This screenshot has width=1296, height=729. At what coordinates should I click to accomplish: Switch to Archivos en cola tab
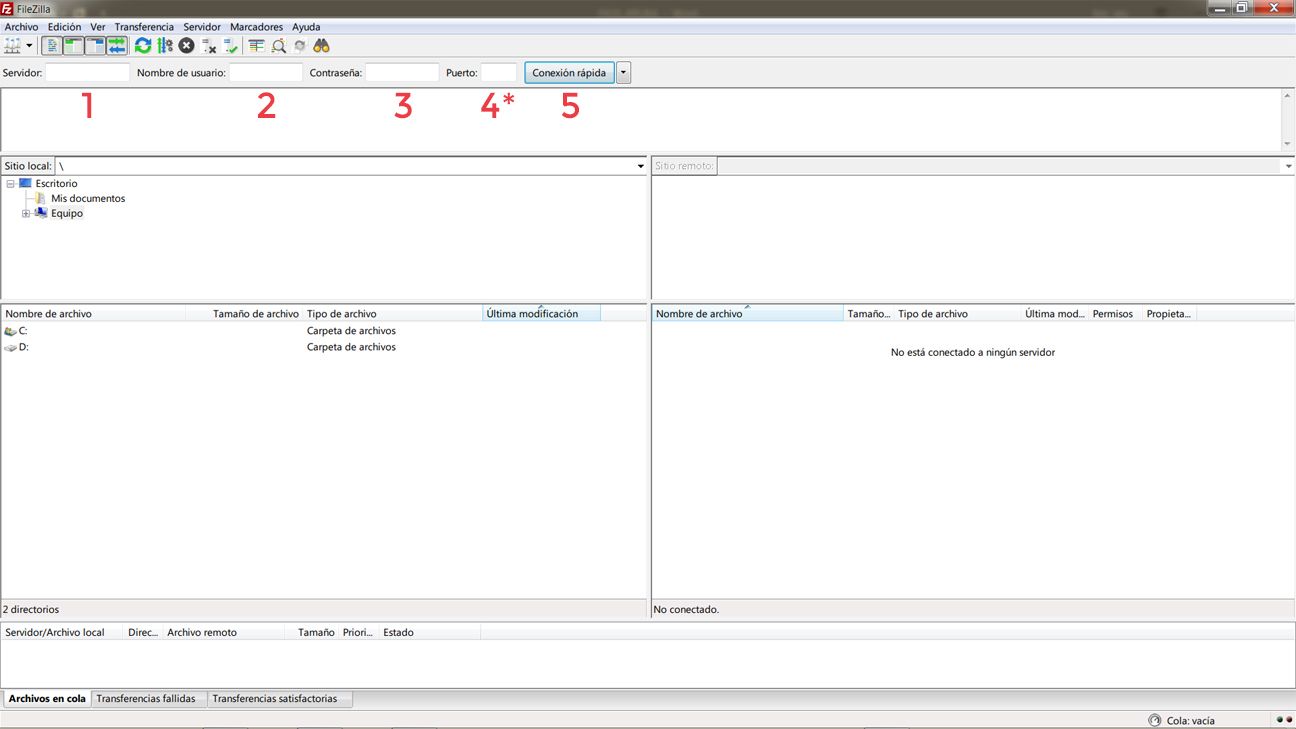(x=47, y=699)
